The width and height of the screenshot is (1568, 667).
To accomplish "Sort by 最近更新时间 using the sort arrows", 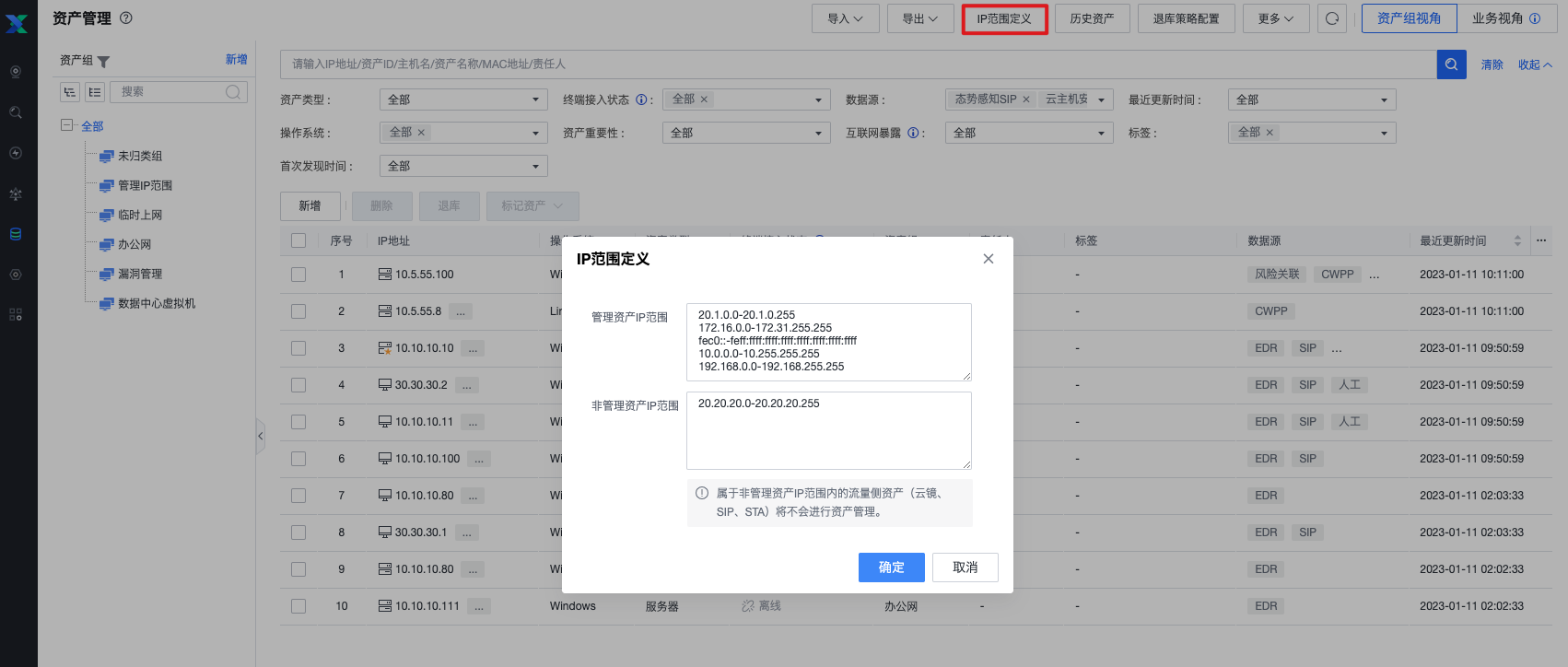I will point(1517,240).
